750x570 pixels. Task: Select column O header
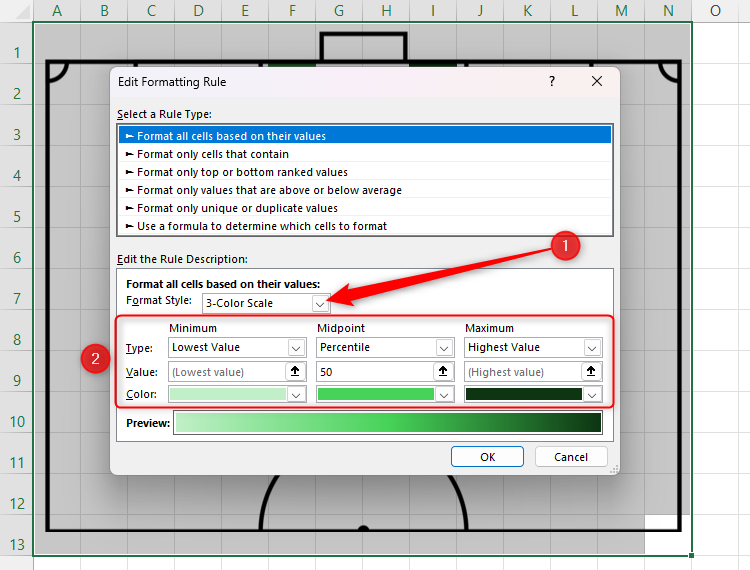(715, 11)
